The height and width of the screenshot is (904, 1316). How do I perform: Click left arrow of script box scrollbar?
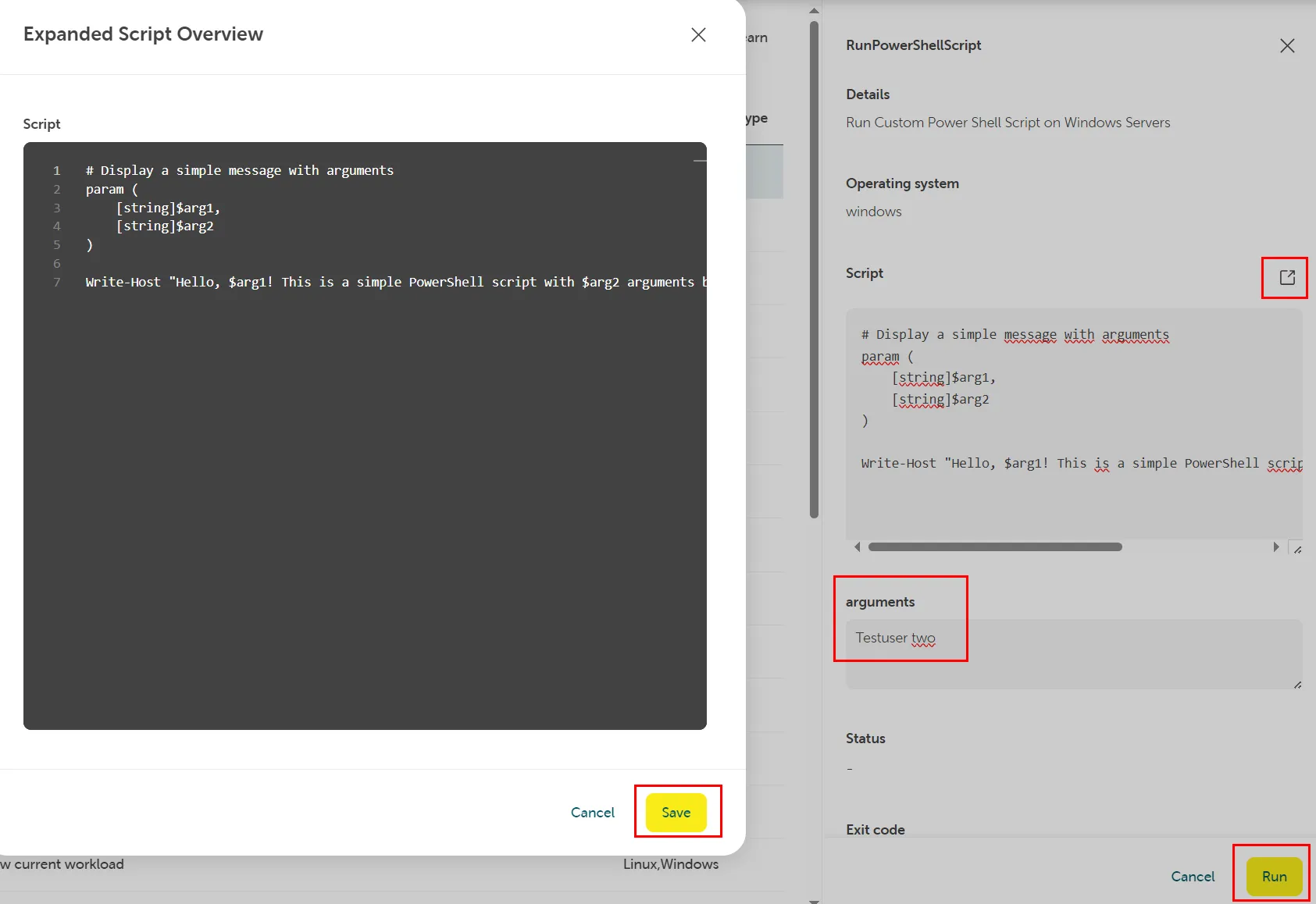tap(858, 547)
